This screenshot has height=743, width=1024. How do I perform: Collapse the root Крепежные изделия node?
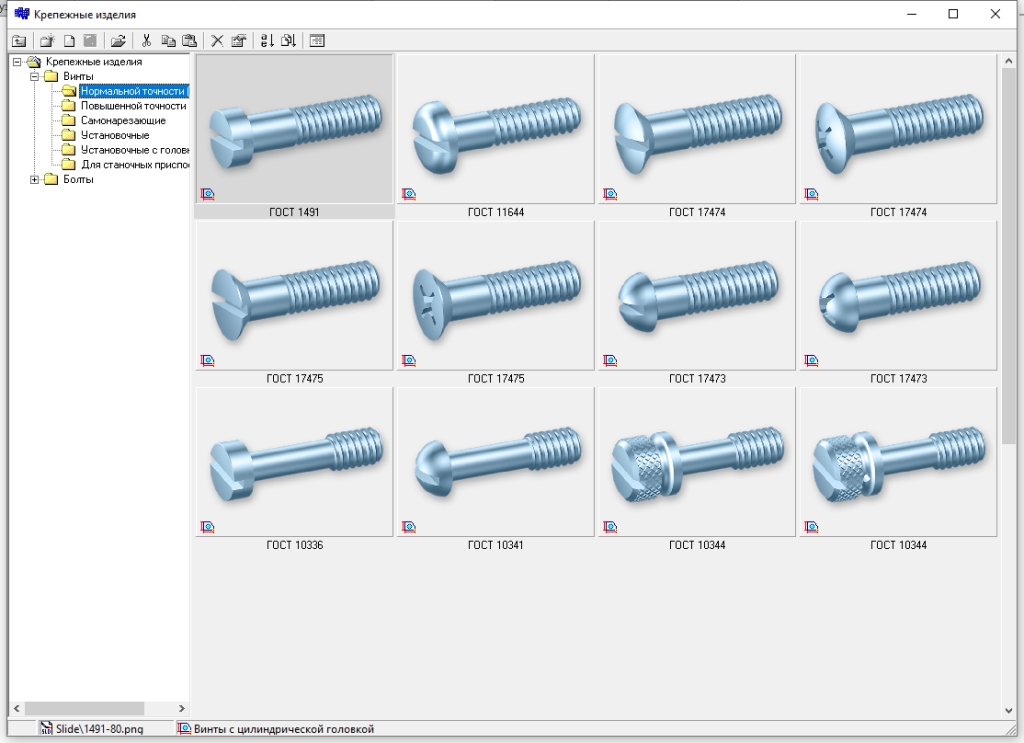[17, 62]
